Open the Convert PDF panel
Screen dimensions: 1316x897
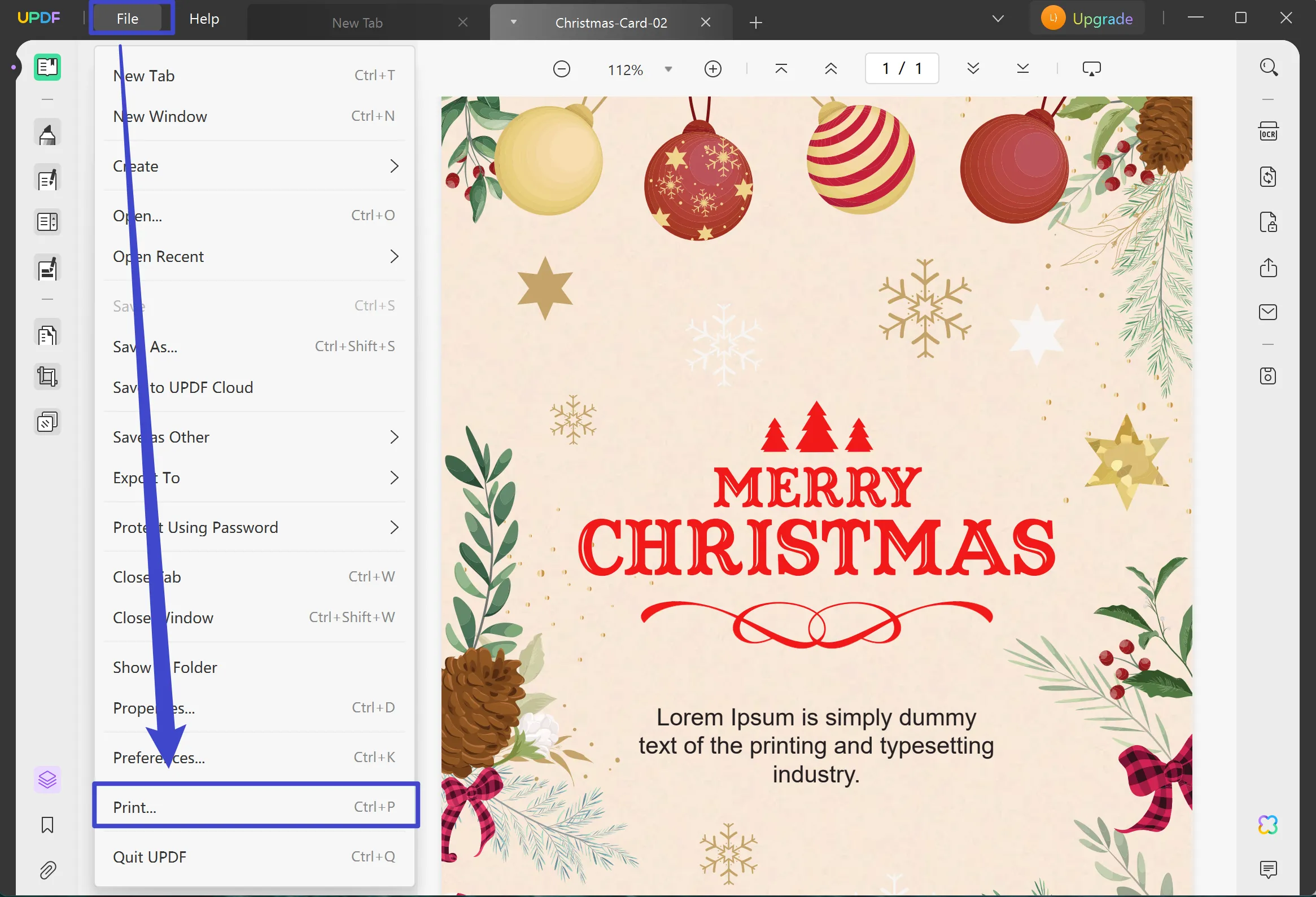click(x=1269, y=176)
